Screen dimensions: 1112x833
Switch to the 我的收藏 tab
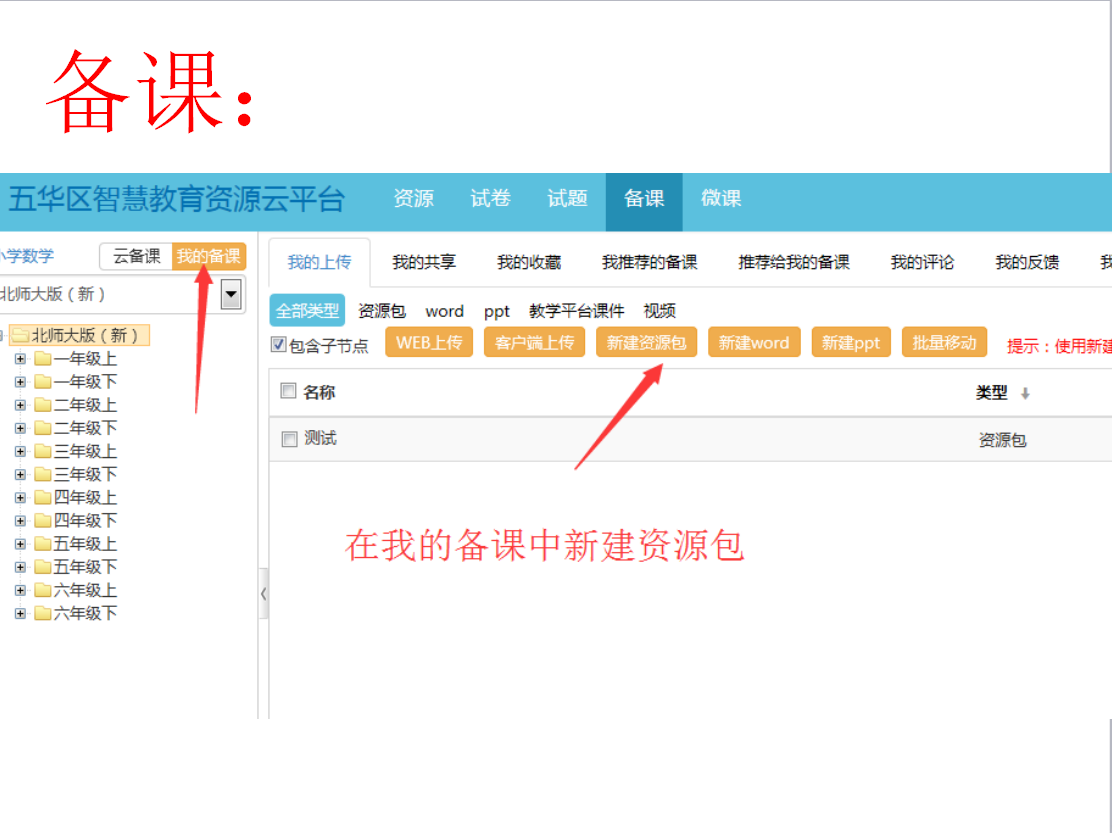[x=529, y=262]
